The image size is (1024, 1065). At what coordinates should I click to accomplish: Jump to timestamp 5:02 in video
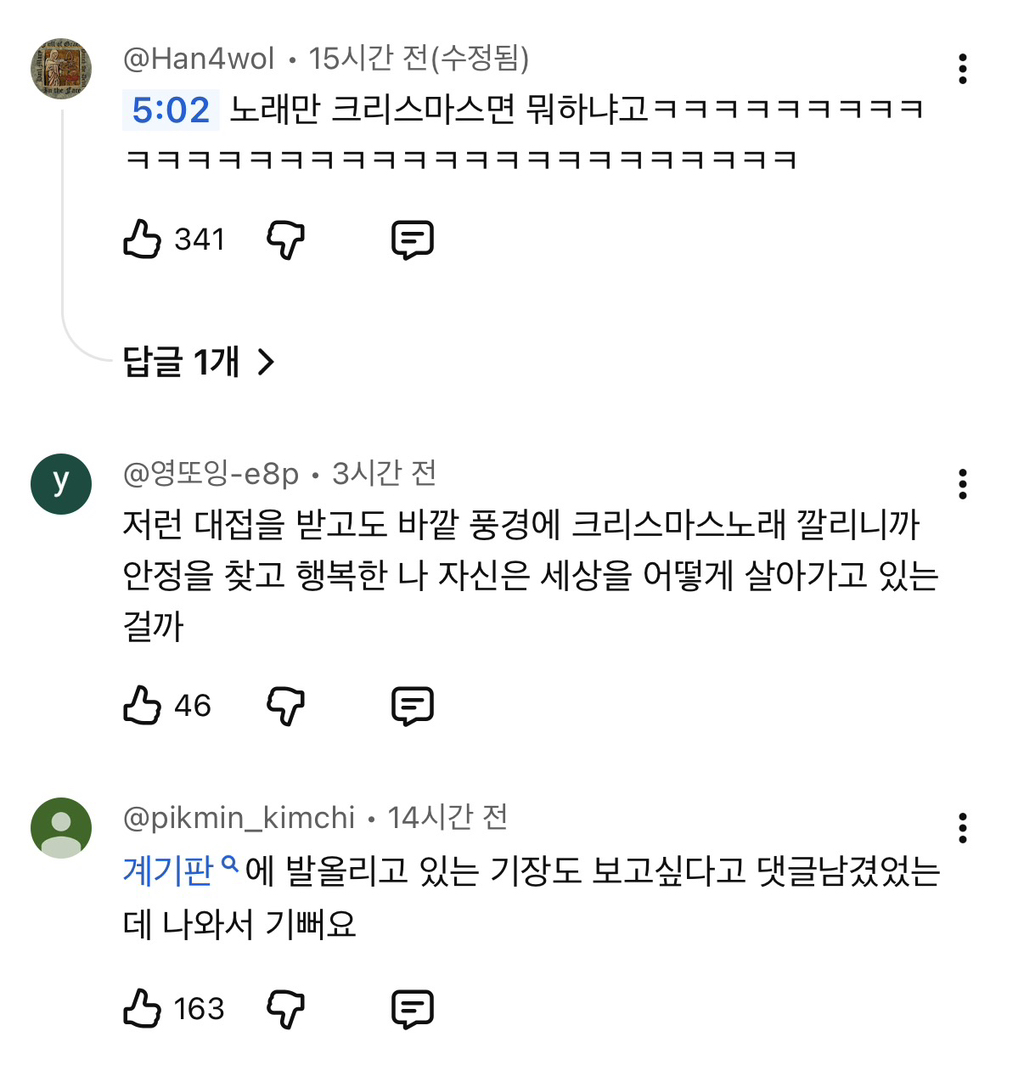(x=169, y=109)
